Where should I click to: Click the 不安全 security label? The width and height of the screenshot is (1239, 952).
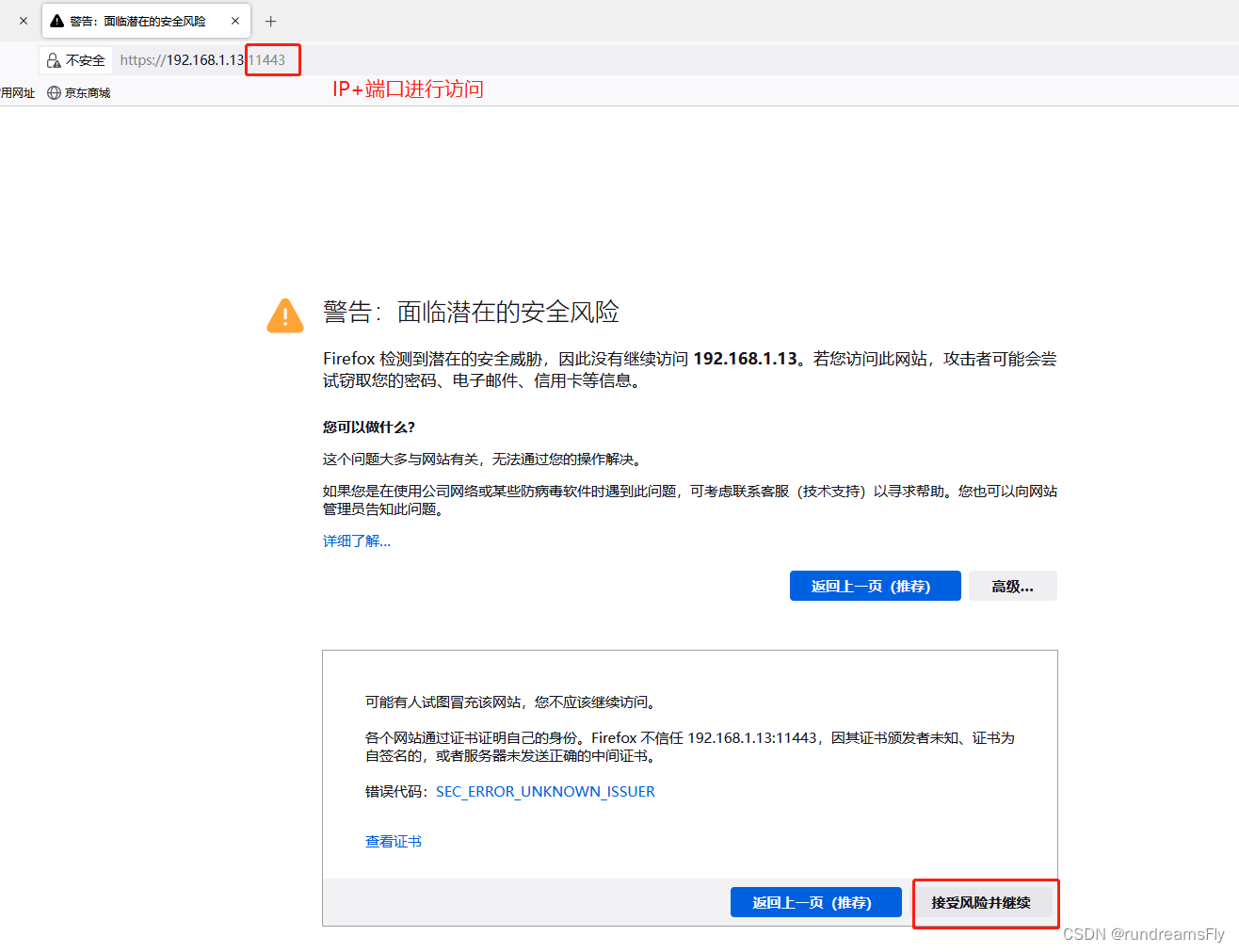[86, 60]
